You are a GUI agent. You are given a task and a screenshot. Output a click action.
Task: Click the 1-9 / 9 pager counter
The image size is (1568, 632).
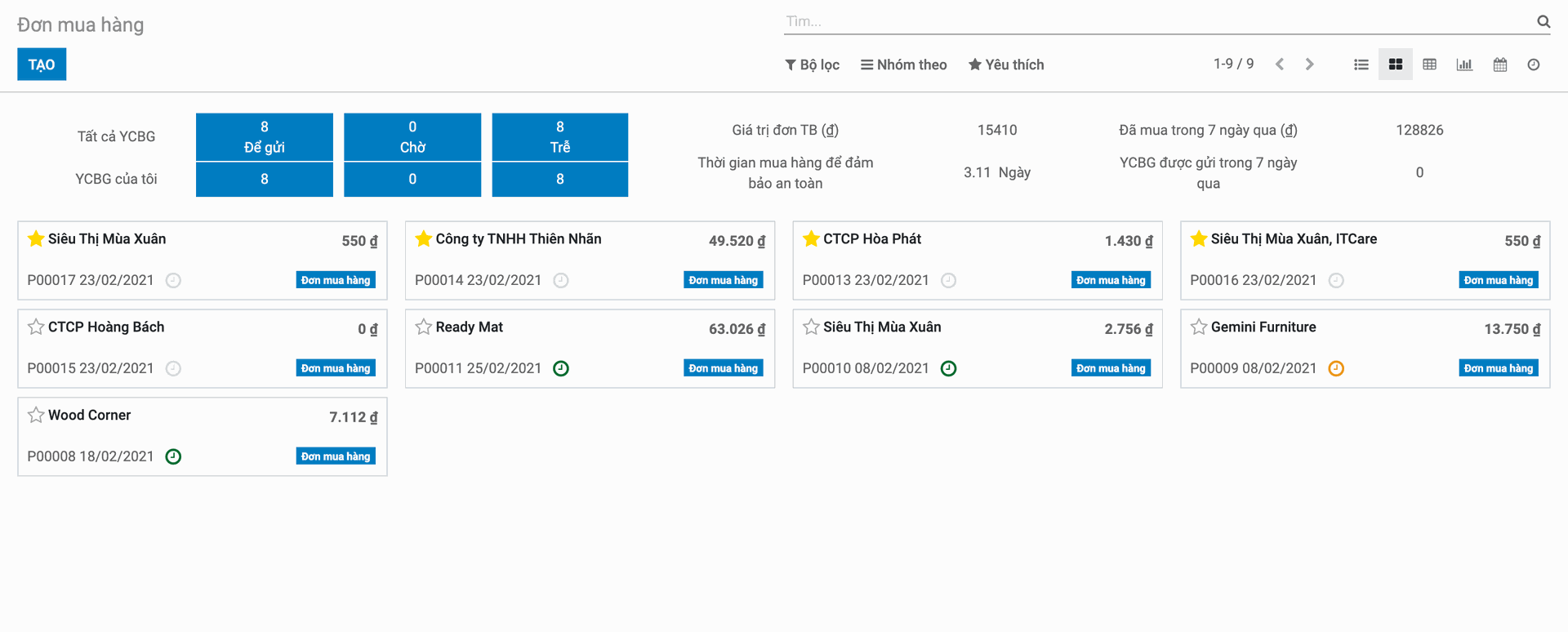(x=1233, y=64)
